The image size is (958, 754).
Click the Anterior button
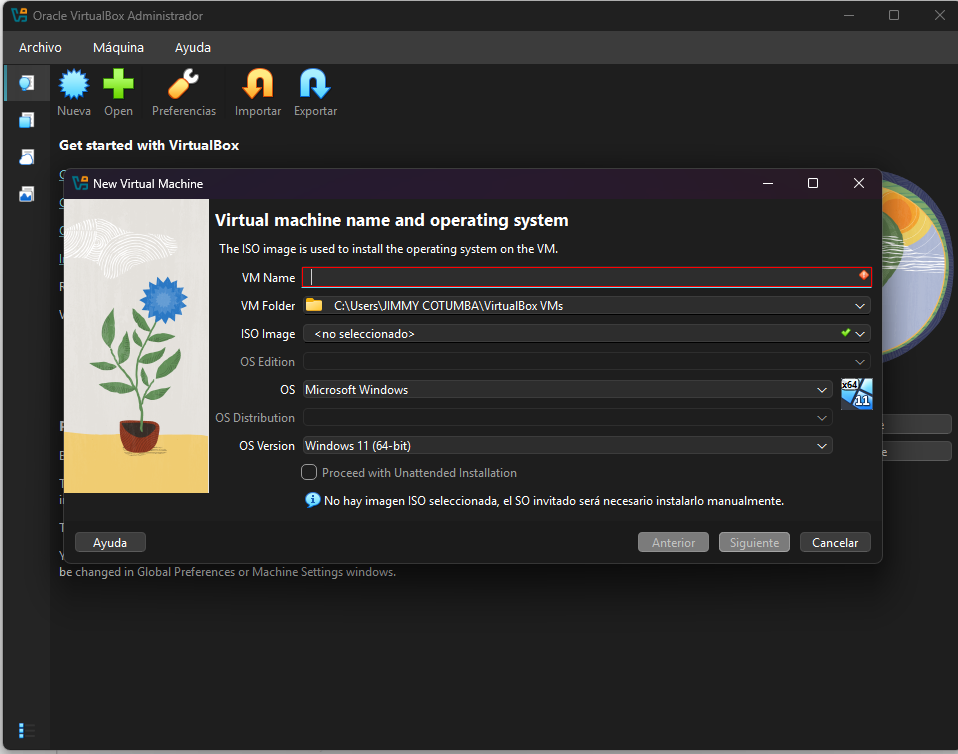click(673, 543)
